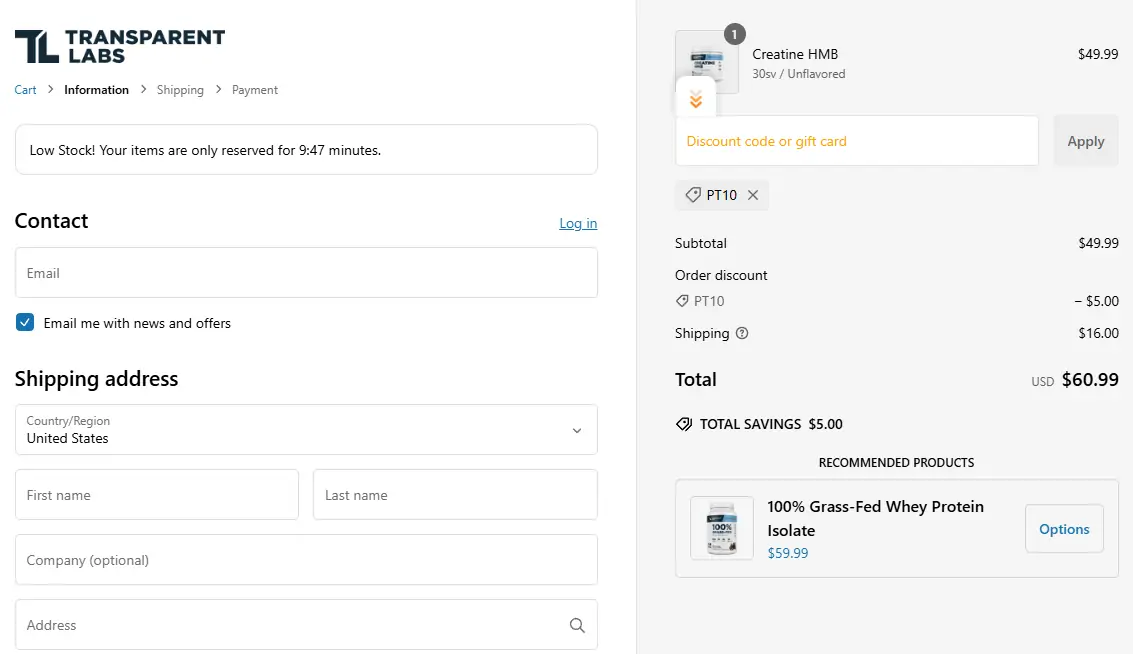Open Options for Whey Protein Isolate
The image size is (1133, 654).
1063,529
